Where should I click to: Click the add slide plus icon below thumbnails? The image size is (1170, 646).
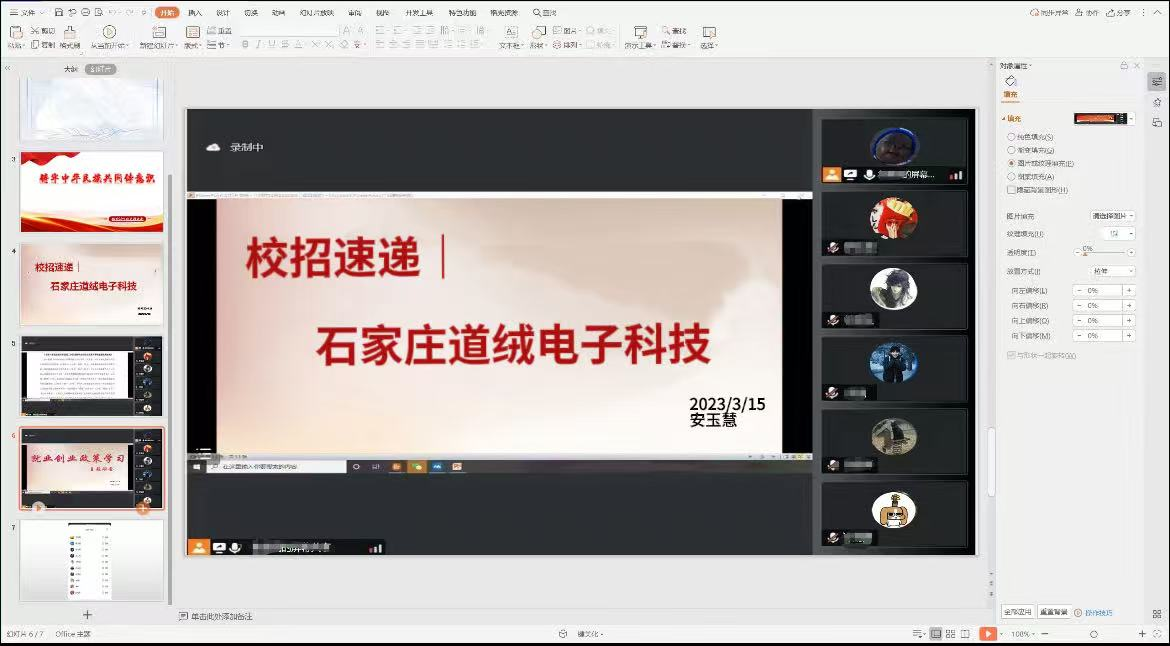(x=87, y=615)
